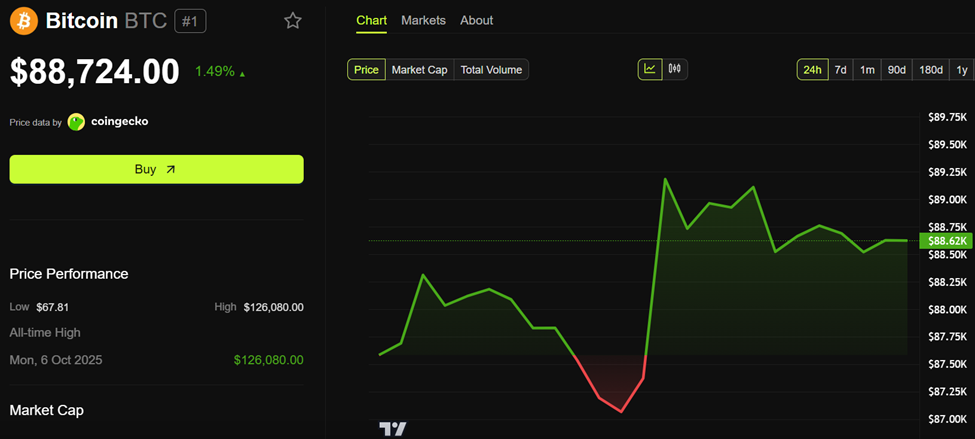
Task: Click the green price change arrow
Action: click(x=242, y=73)
